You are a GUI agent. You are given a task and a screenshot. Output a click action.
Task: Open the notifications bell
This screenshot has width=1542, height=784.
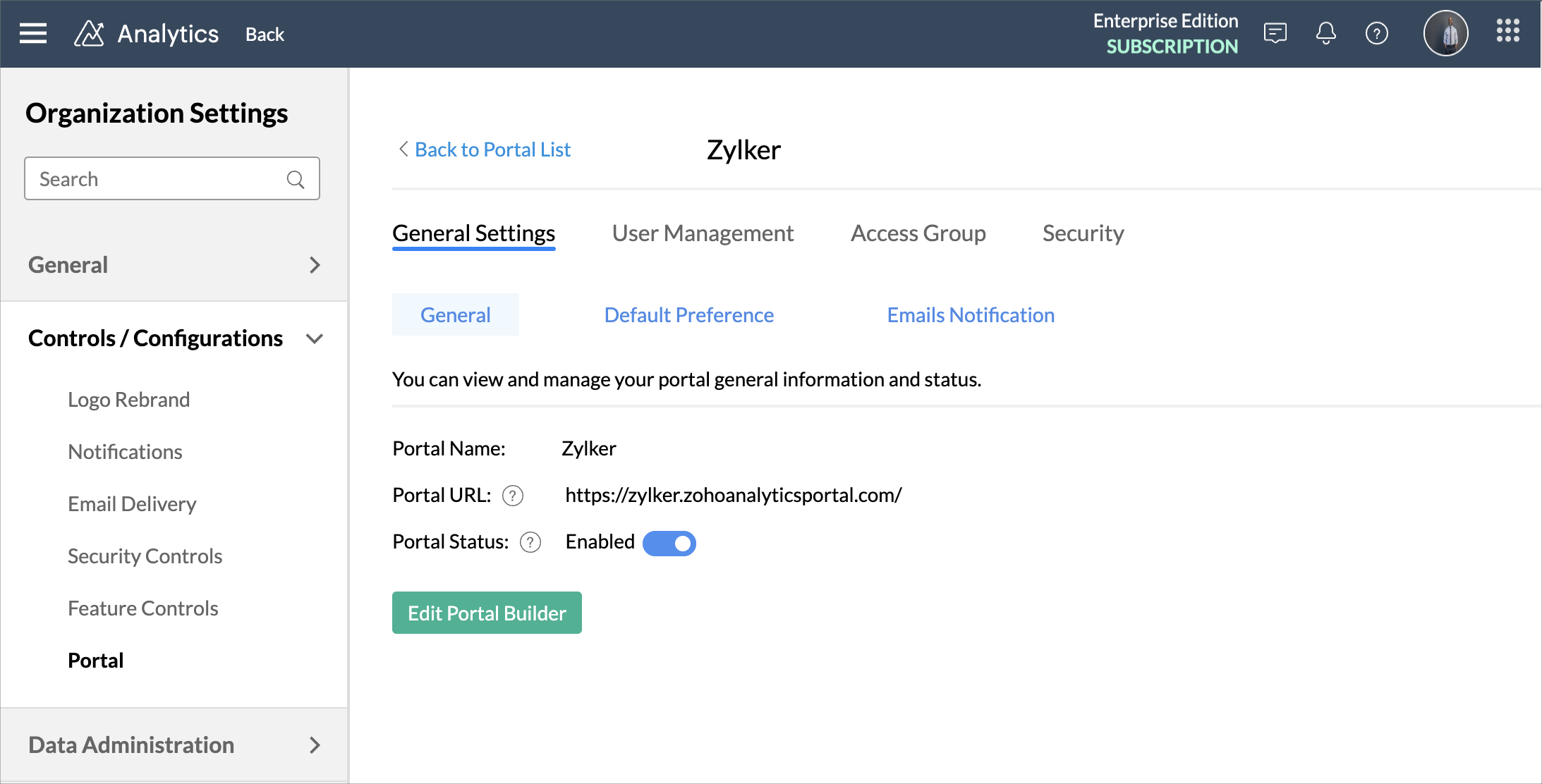click(x=1326, y=33)
